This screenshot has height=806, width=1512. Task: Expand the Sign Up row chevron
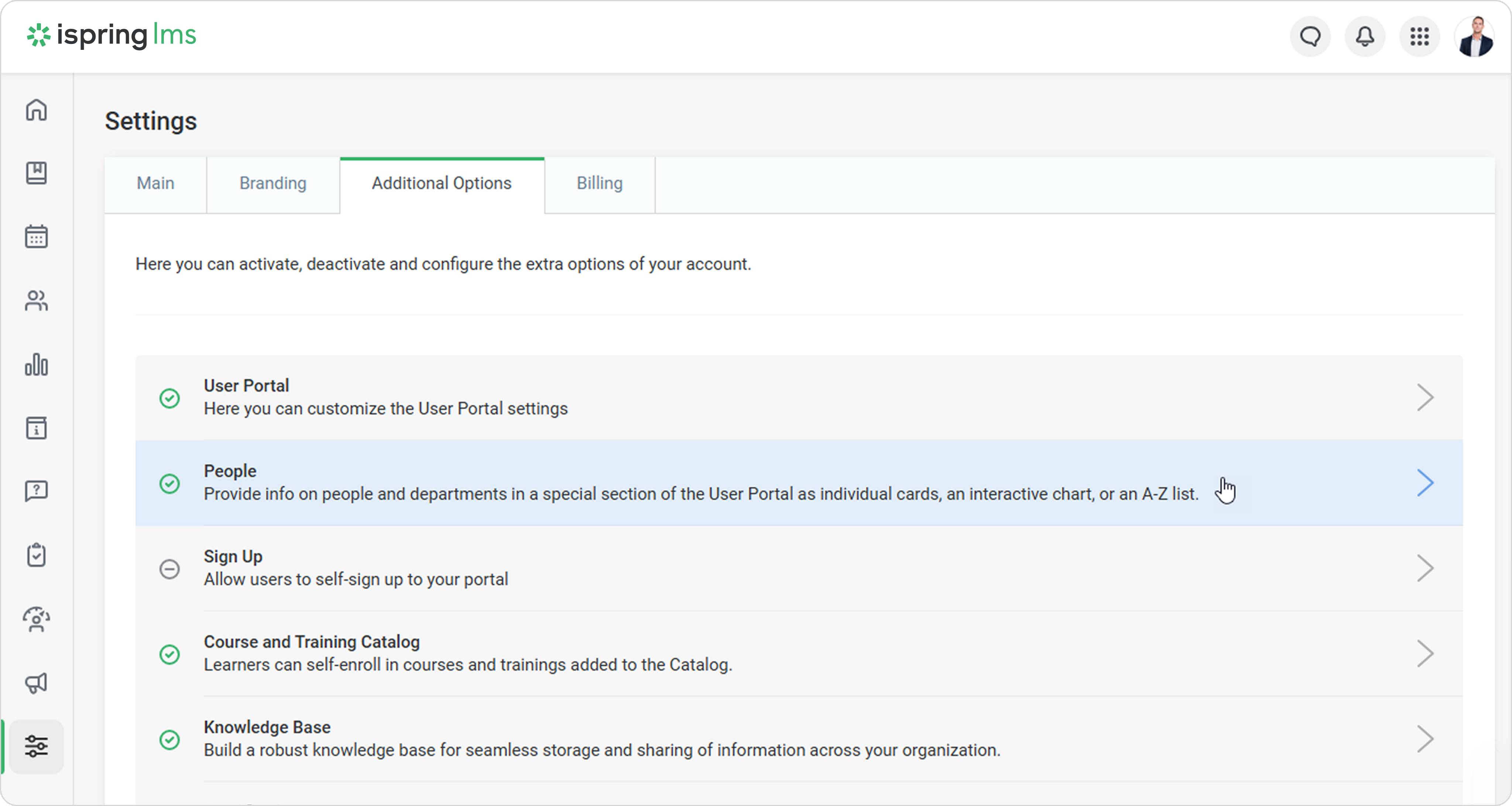pyautogui.click(x=1425, y=568)
